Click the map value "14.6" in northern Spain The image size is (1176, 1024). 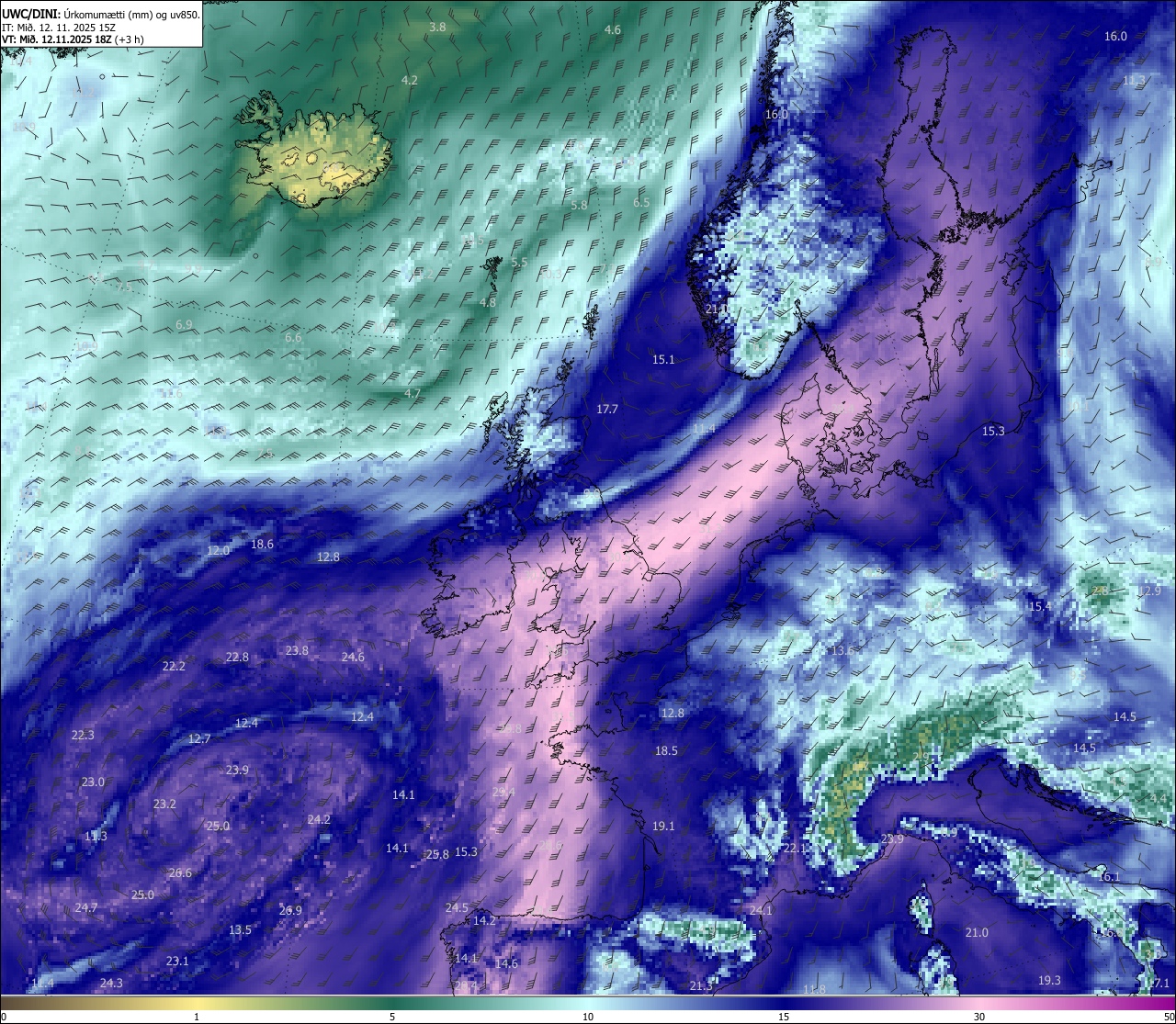click(x=506, y=964)
